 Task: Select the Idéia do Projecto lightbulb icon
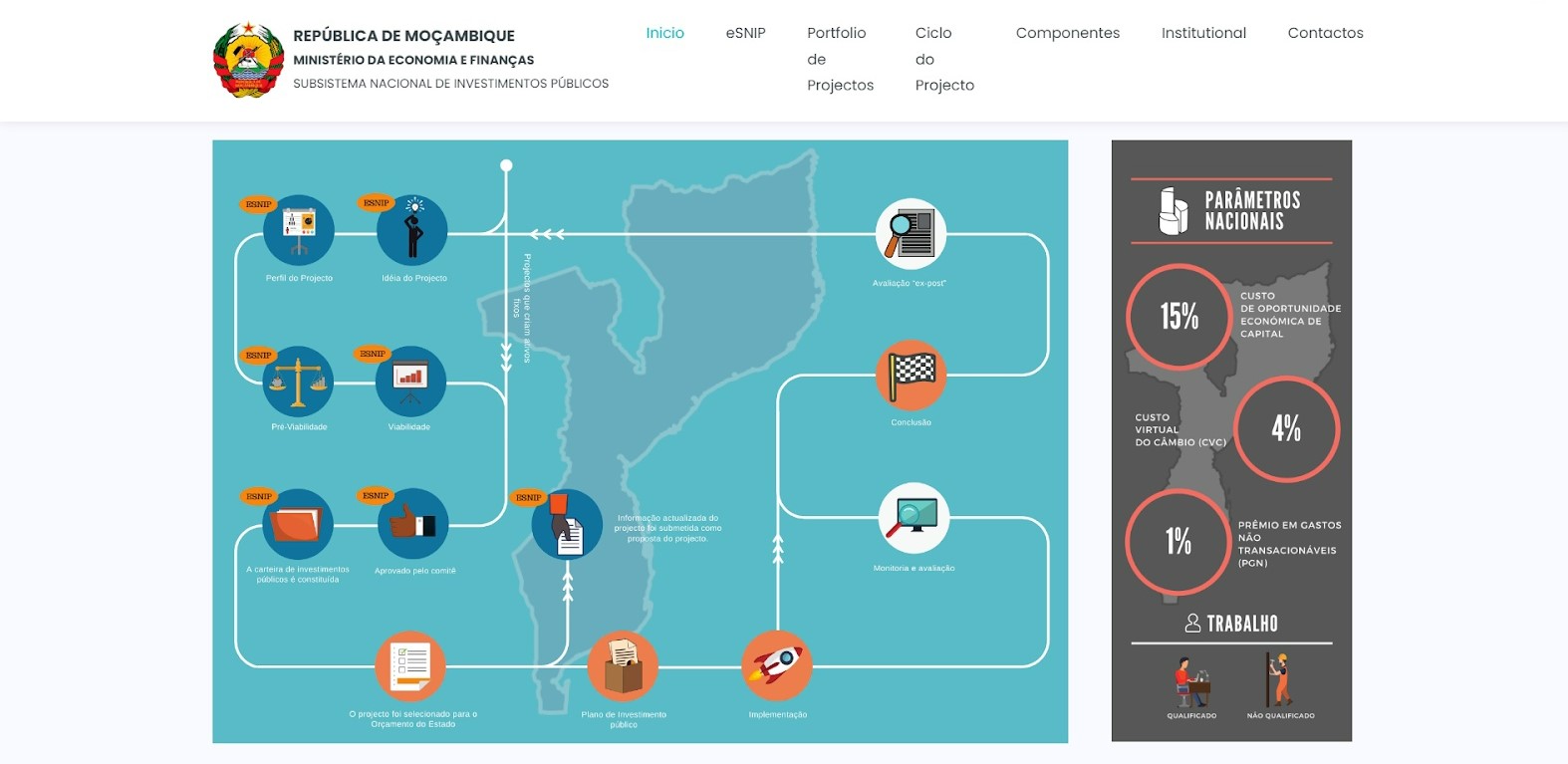click(x=412, y=230)
